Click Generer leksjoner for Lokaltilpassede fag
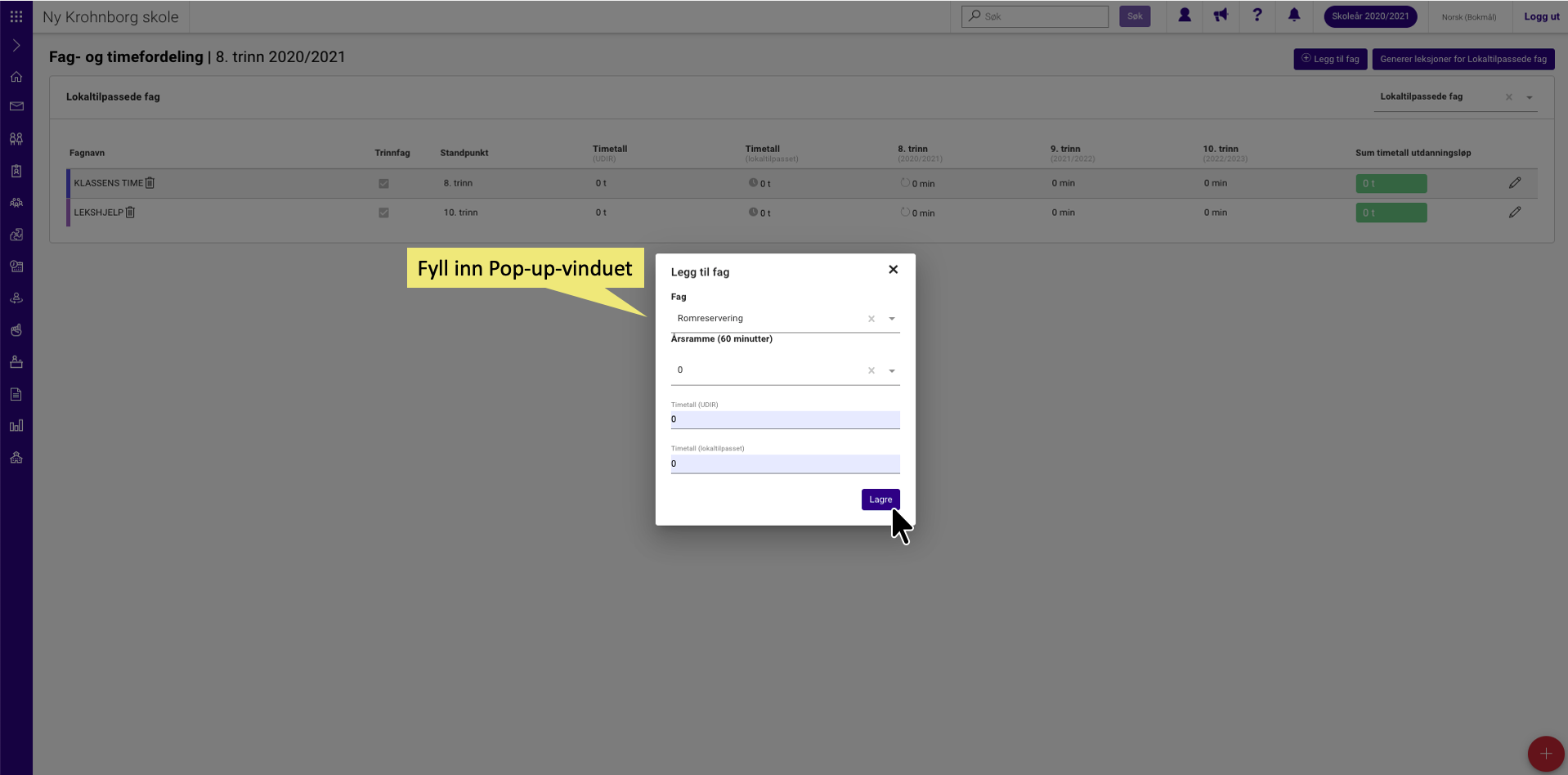Viewport: 1568px width, 775px height. (1463, 59)
